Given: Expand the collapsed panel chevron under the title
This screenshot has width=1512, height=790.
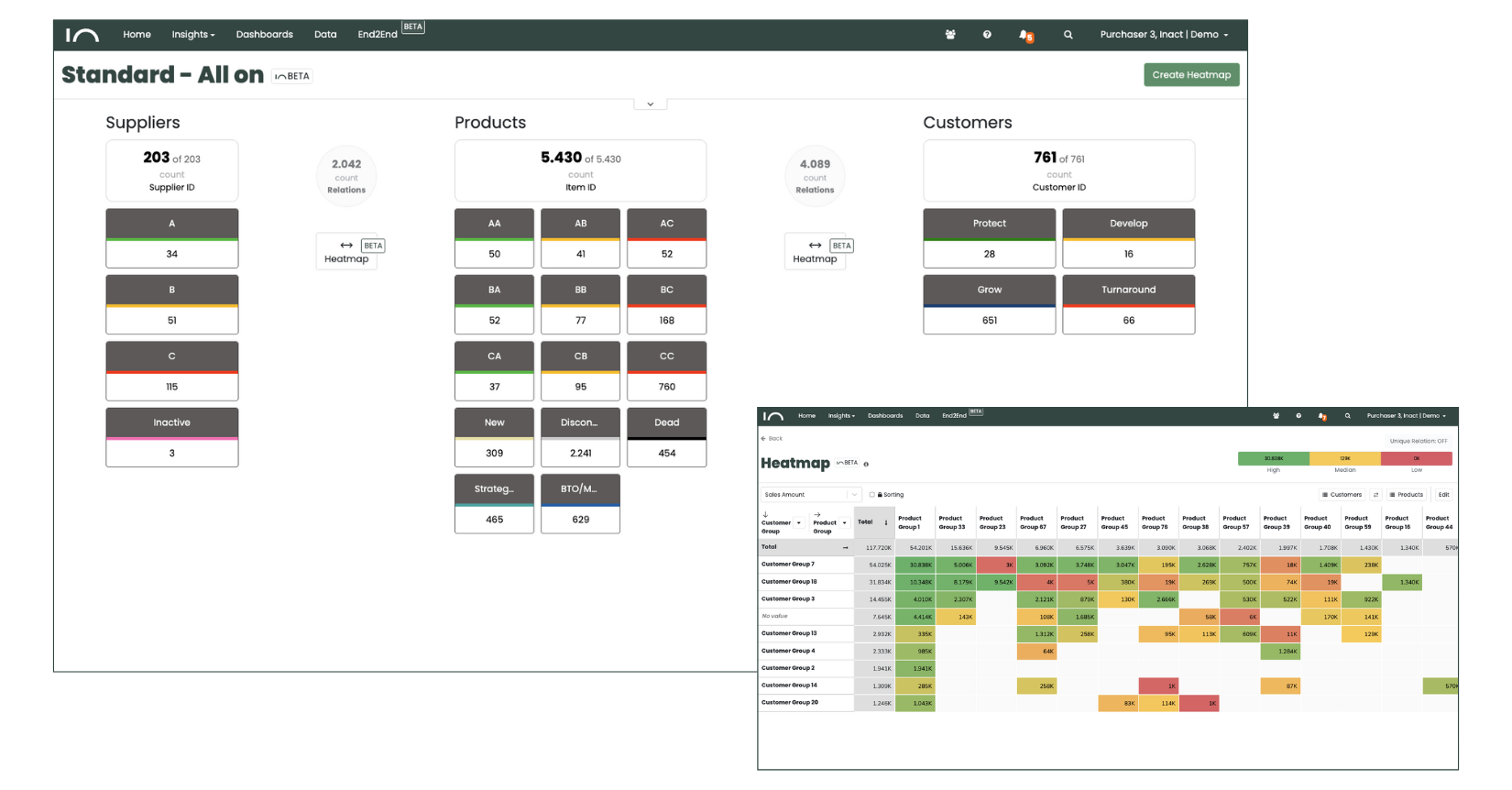Looking at the screenshot, I should tap(651, 104).
